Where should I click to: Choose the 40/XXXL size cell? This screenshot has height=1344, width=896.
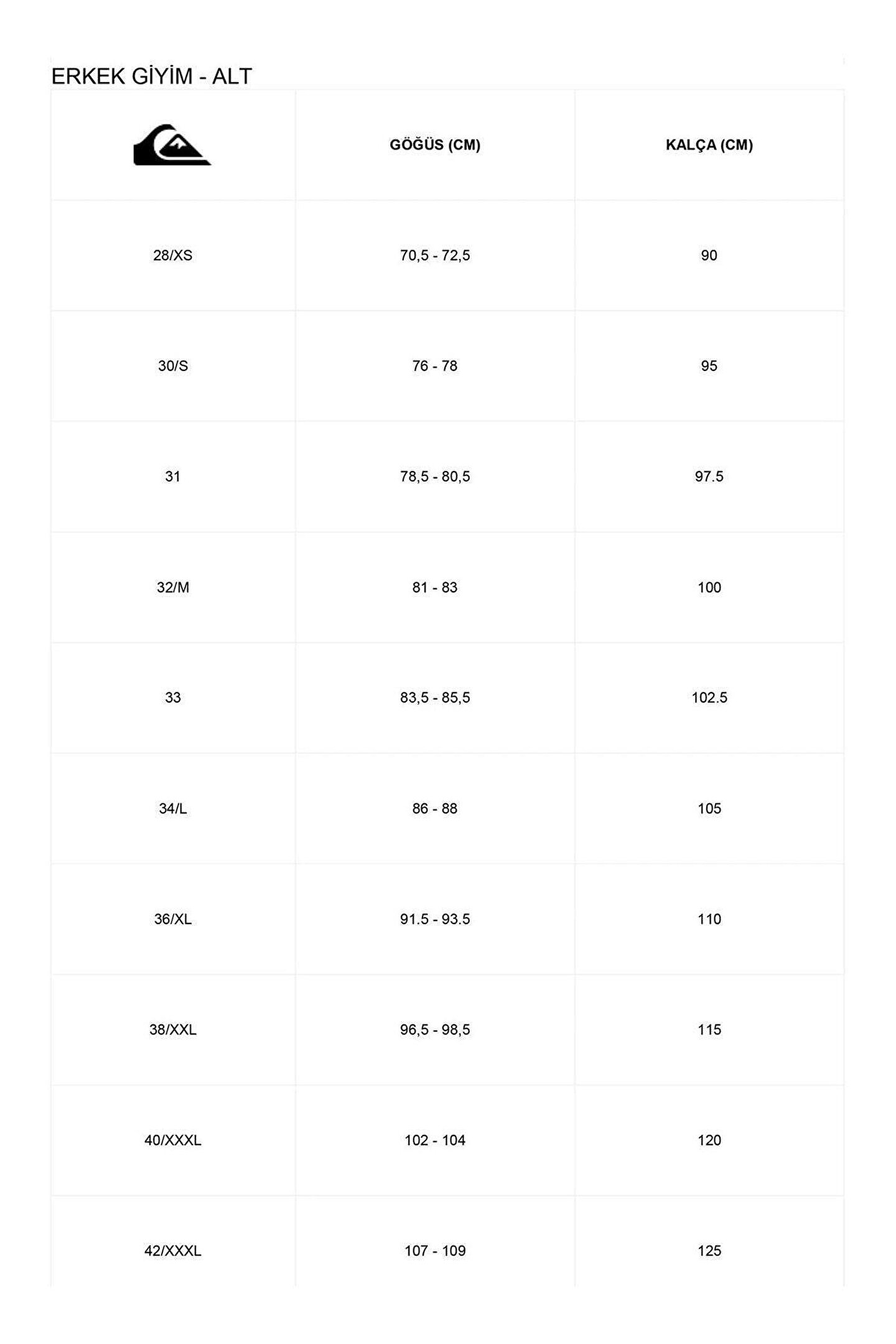coord(172,1141)
